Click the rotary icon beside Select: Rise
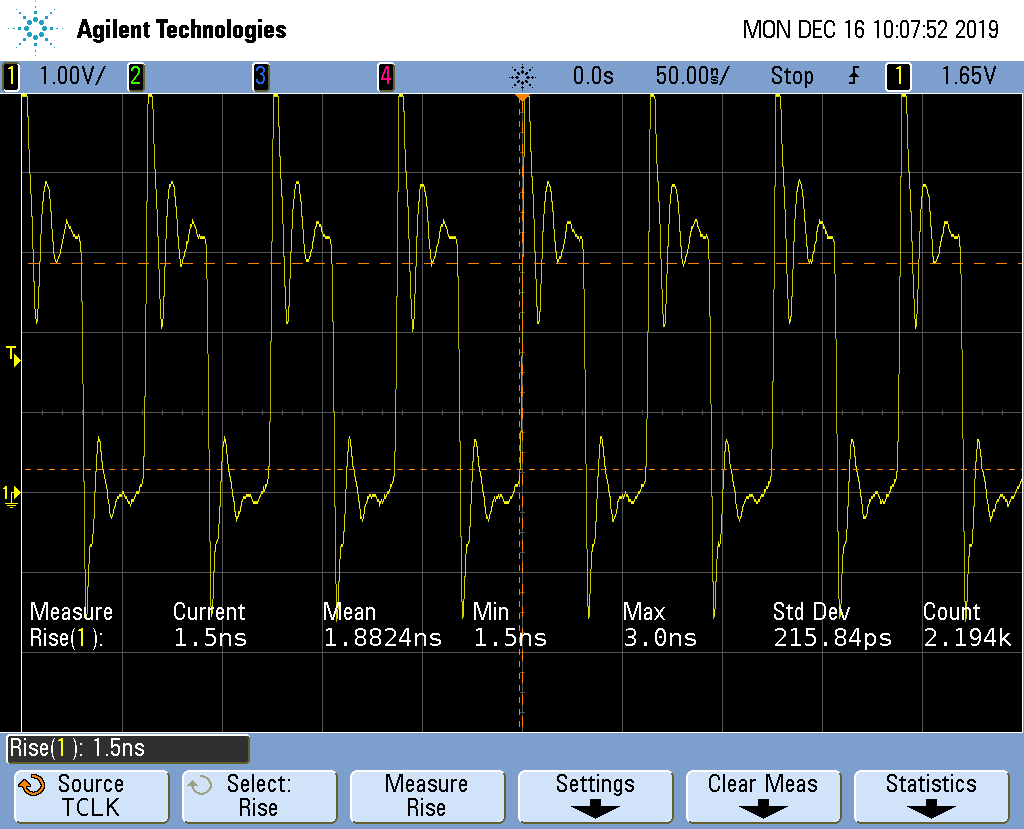 (201, 785)
